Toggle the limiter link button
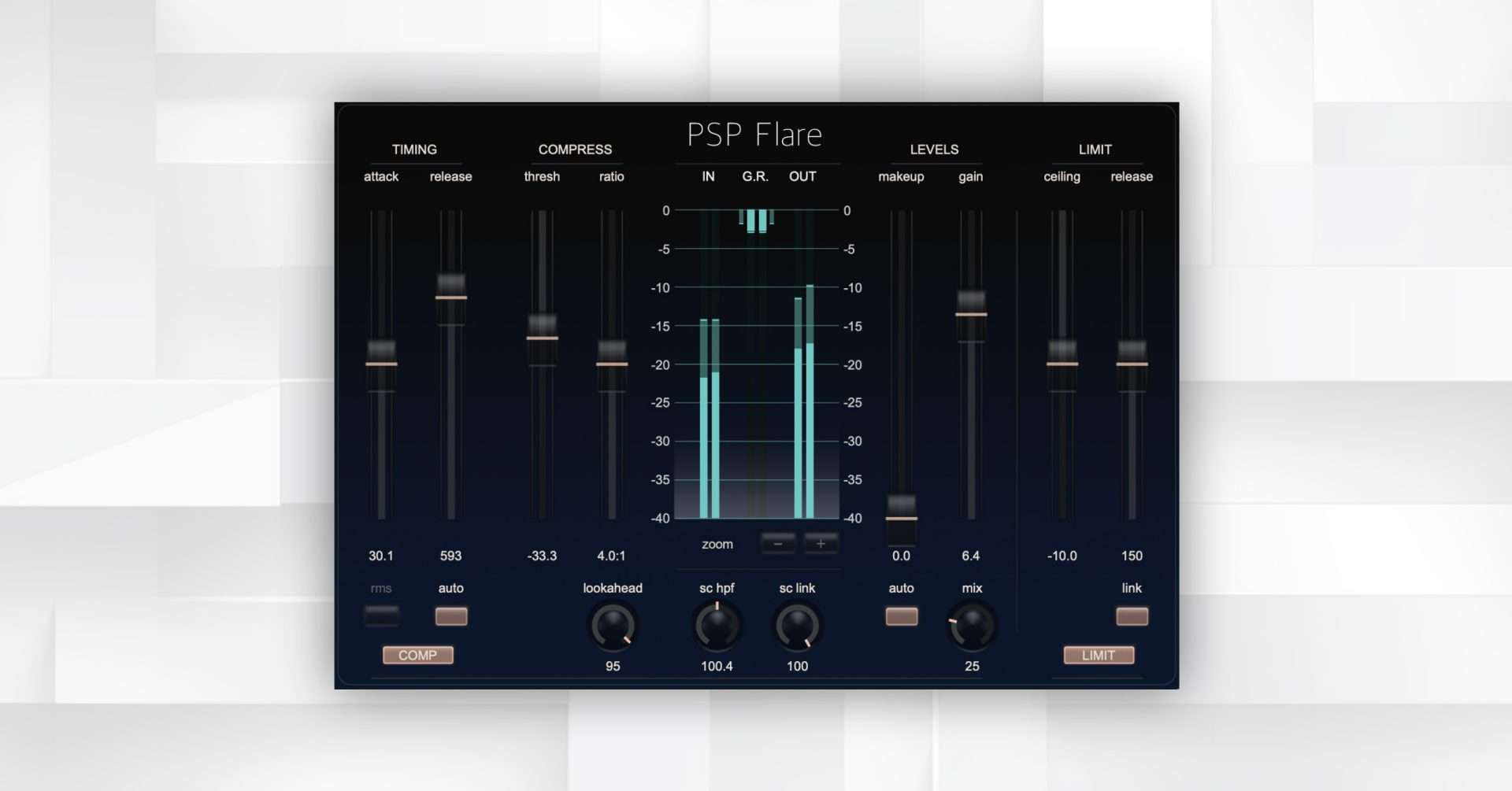Viewport: 1512px width, 791px height. coord(1132,615)
